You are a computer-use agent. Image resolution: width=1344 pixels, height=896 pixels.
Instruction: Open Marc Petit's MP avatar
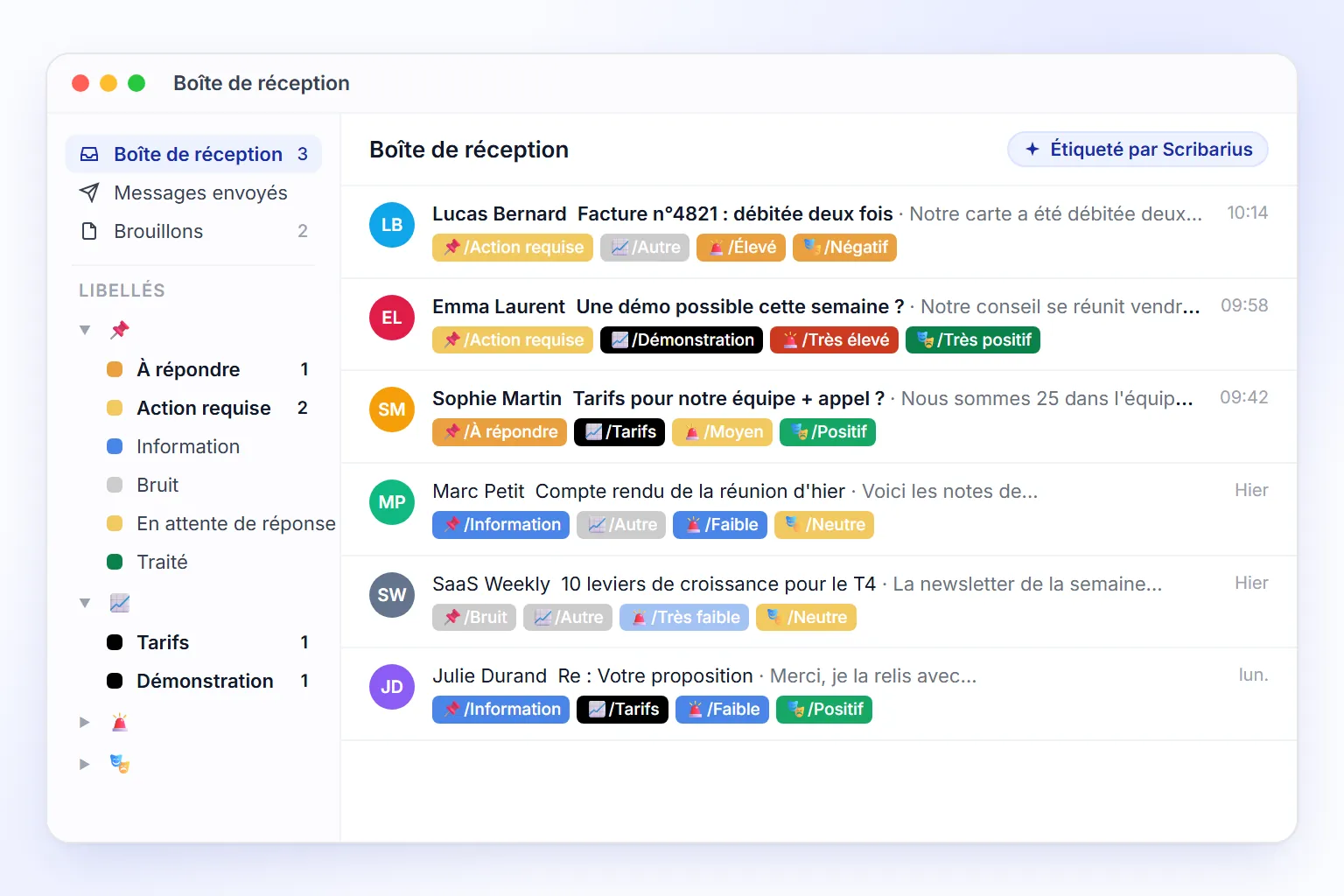click(392, 502)
